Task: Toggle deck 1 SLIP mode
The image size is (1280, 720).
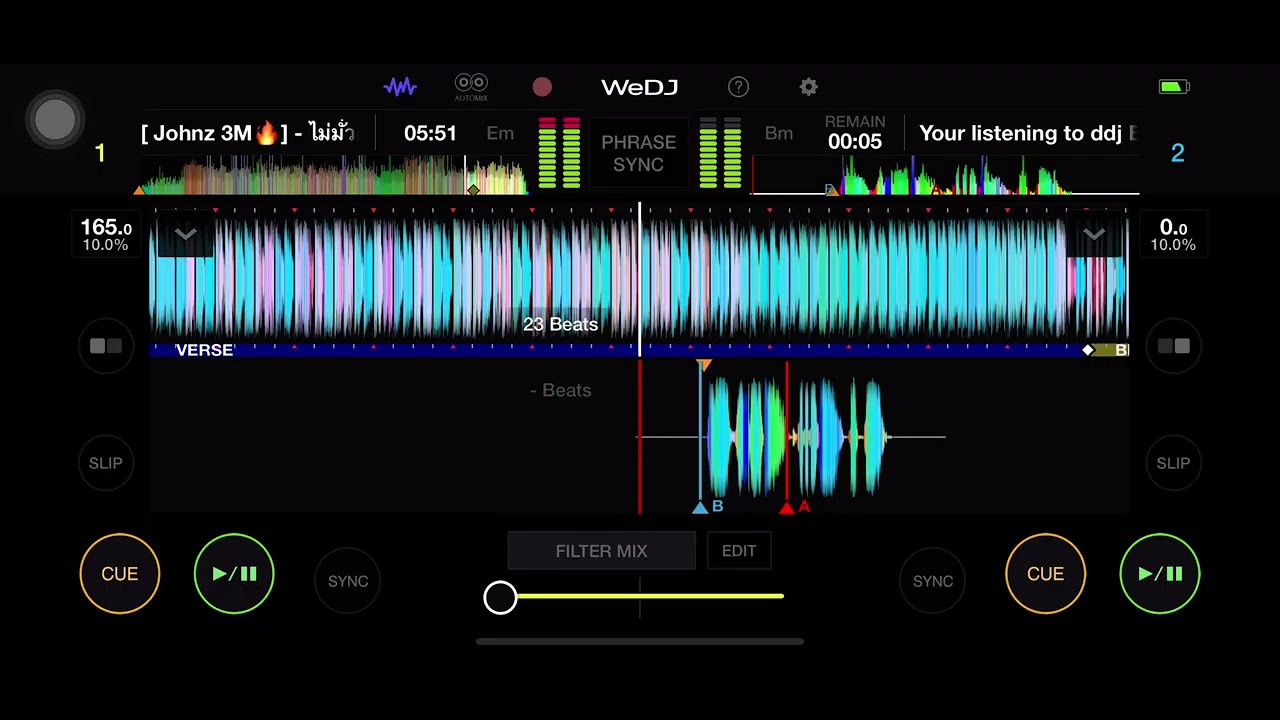Action: pos(105,463)
